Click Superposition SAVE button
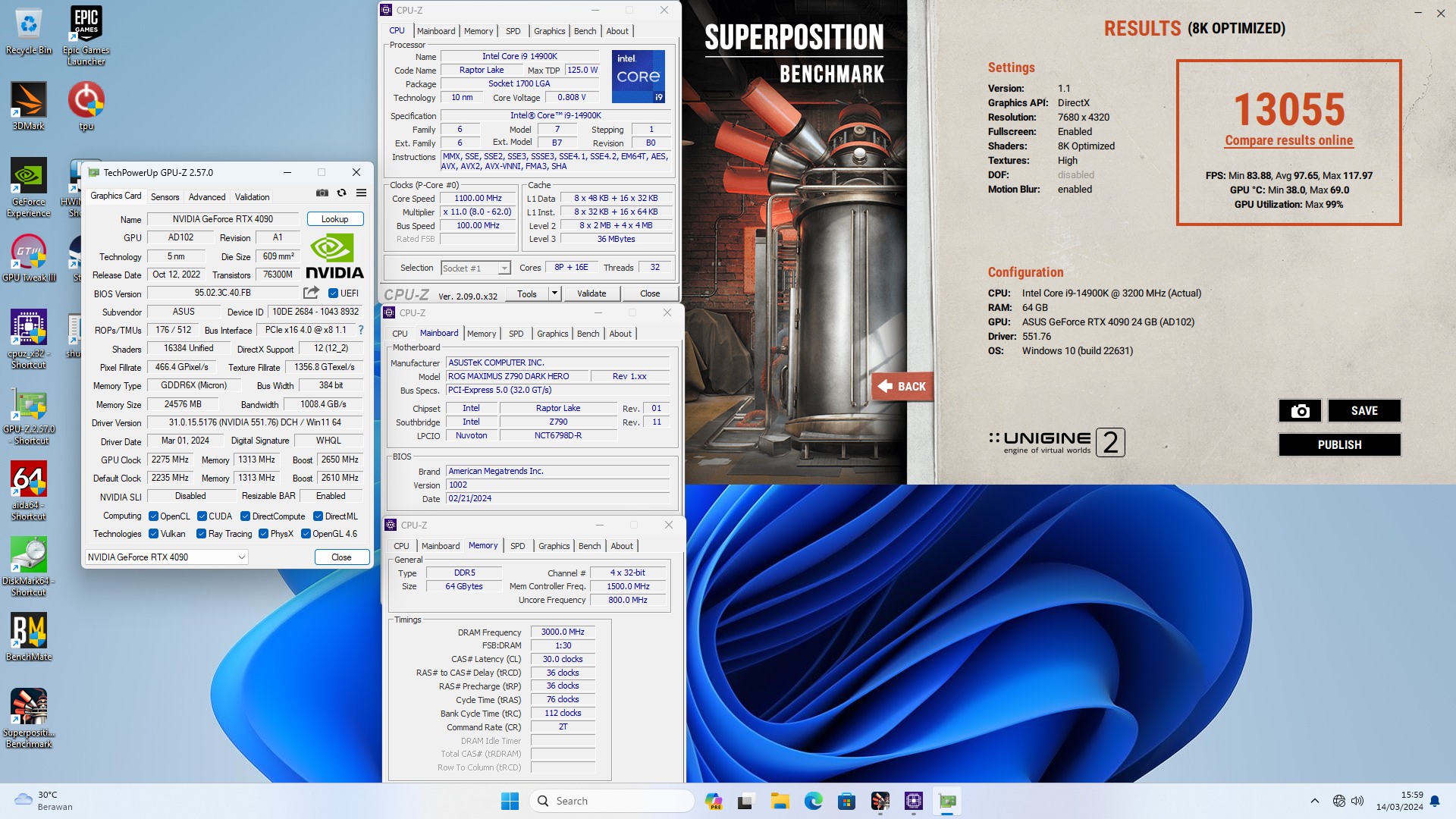The image size is (1456, 819). 1364,410
